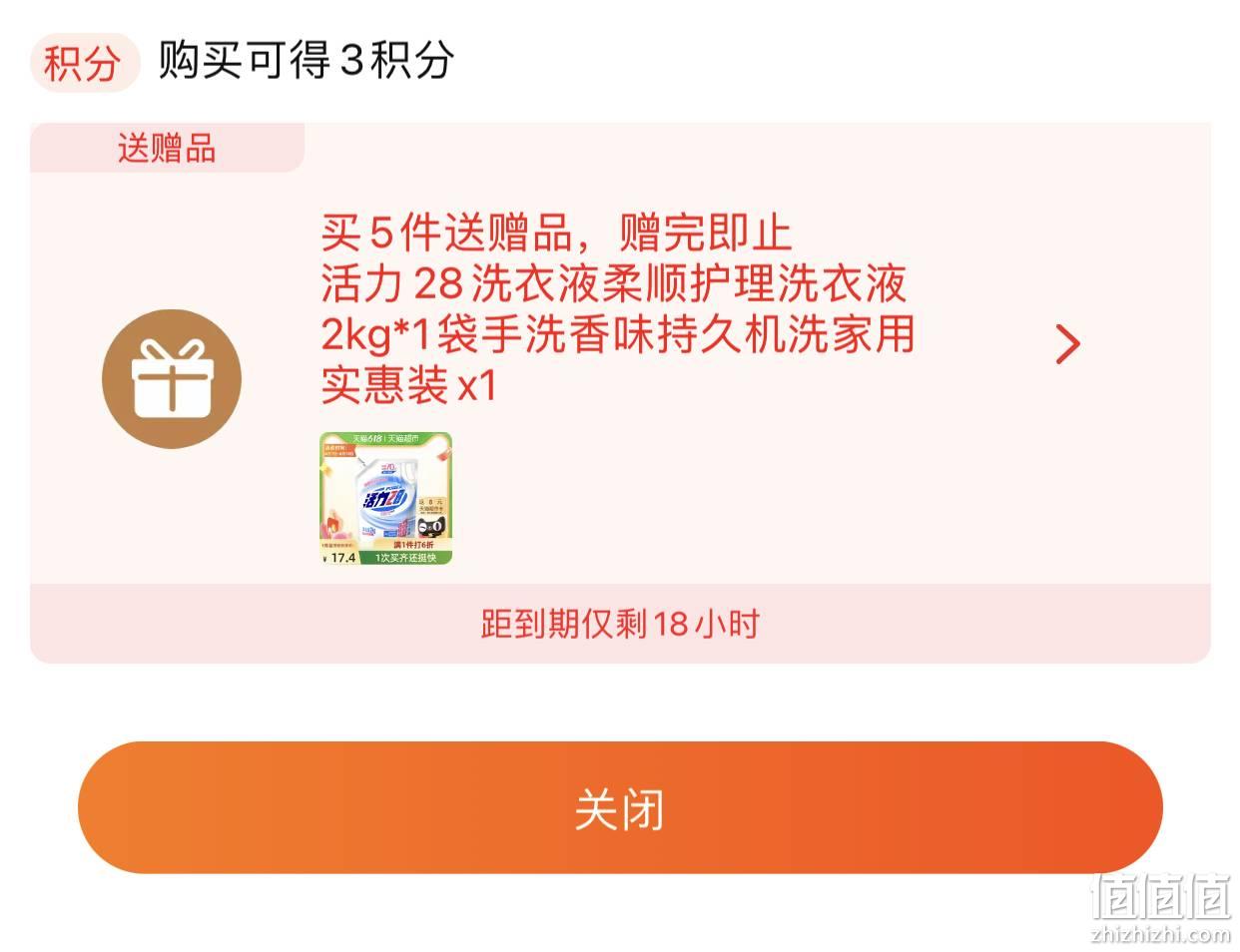This screenshot has height=952, width=1240.
Task: Tap the 1次买齐还挺快 strip on the thumbnail
Action: 406,558
